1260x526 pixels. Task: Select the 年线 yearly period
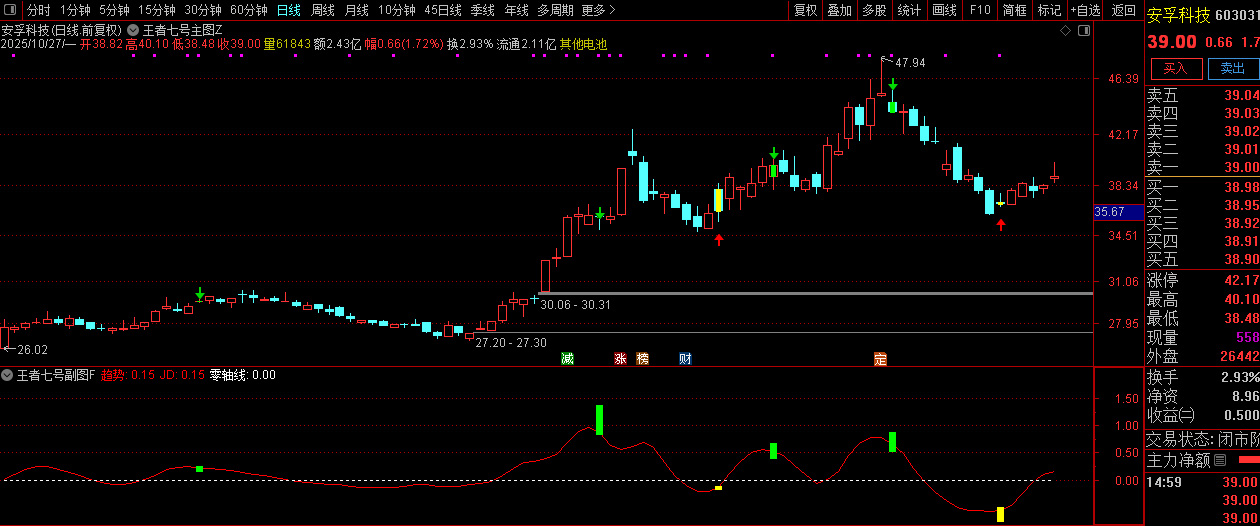(x=516, y=10)
